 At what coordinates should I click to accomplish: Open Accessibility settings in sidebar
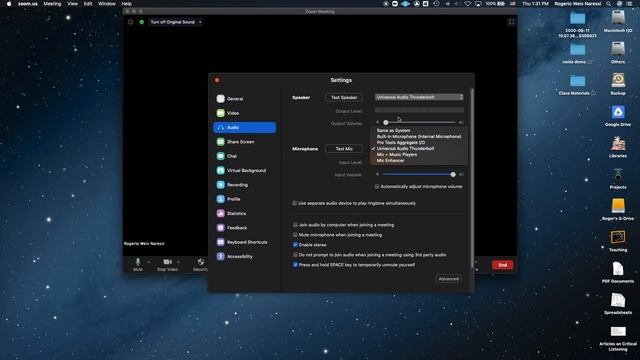pyautogui.click(x=244, y=256)
